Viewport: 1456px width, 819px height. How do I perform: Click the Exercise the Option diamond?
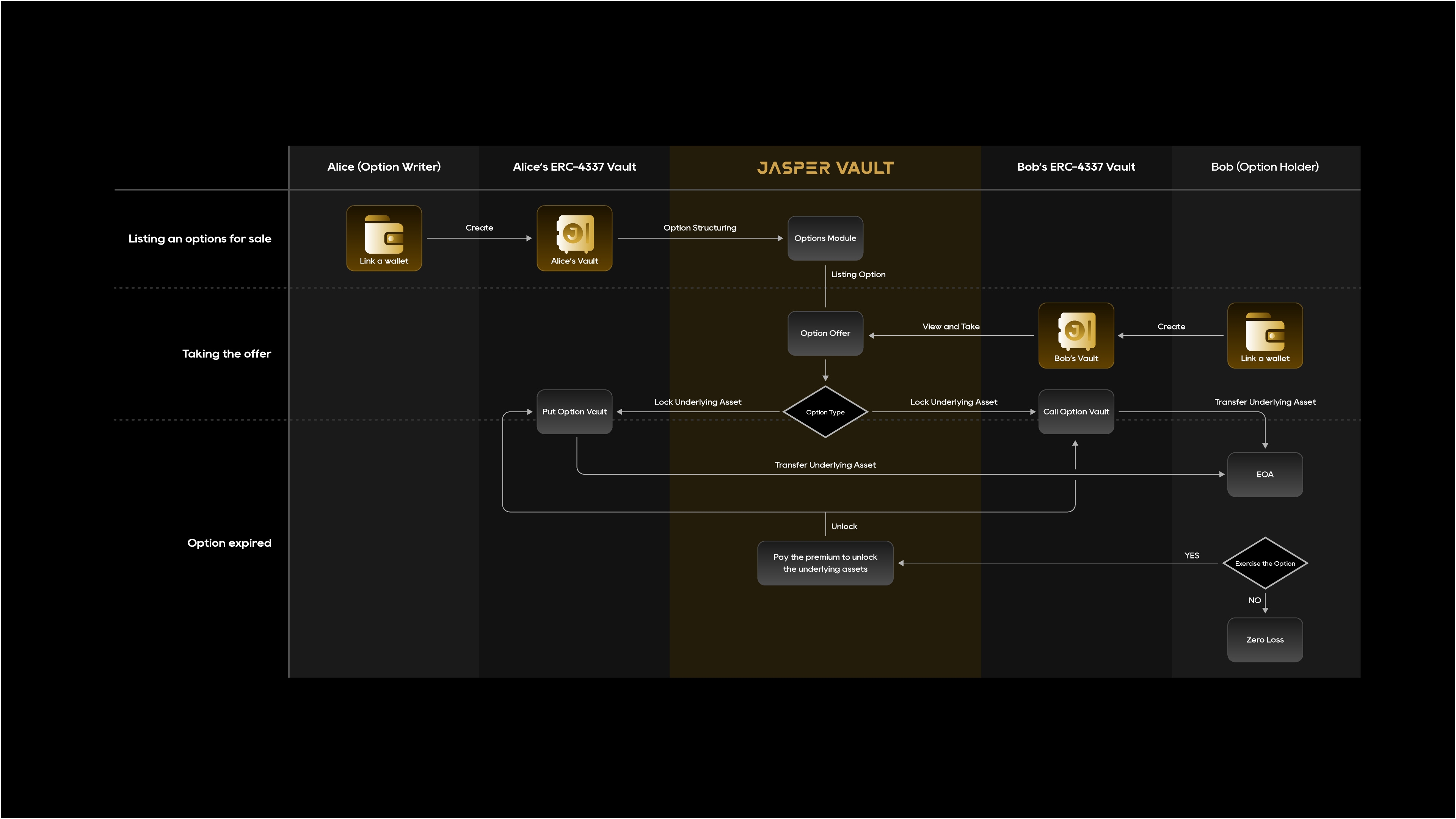point(1265,563)
